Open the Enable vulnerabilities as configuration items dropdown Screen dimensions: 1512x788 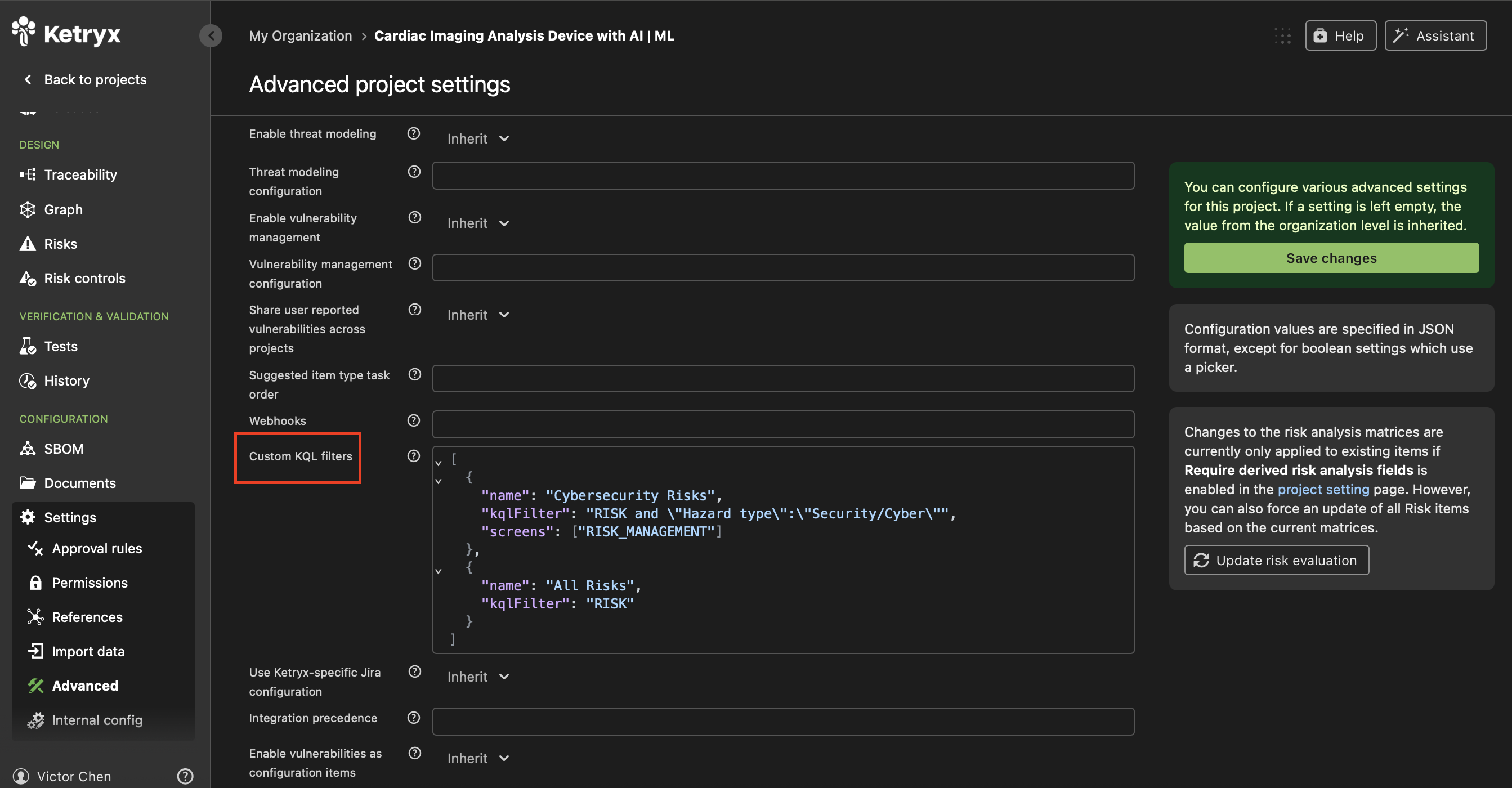(x=478, y=758)
